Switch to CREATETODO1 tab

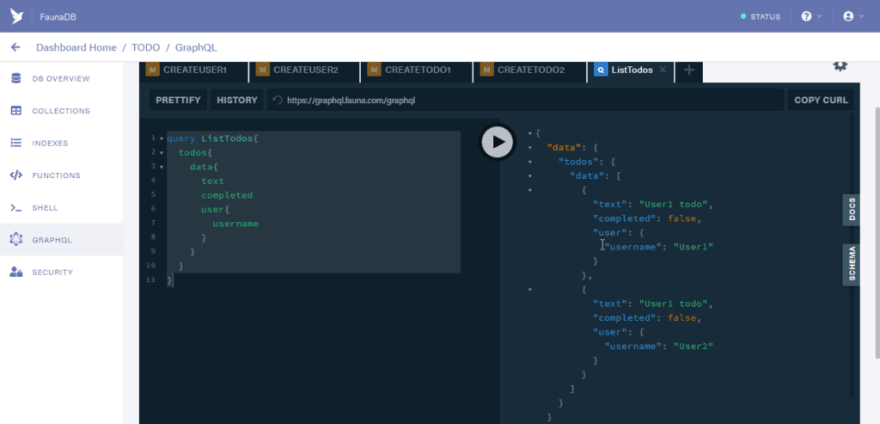(416, 70)
